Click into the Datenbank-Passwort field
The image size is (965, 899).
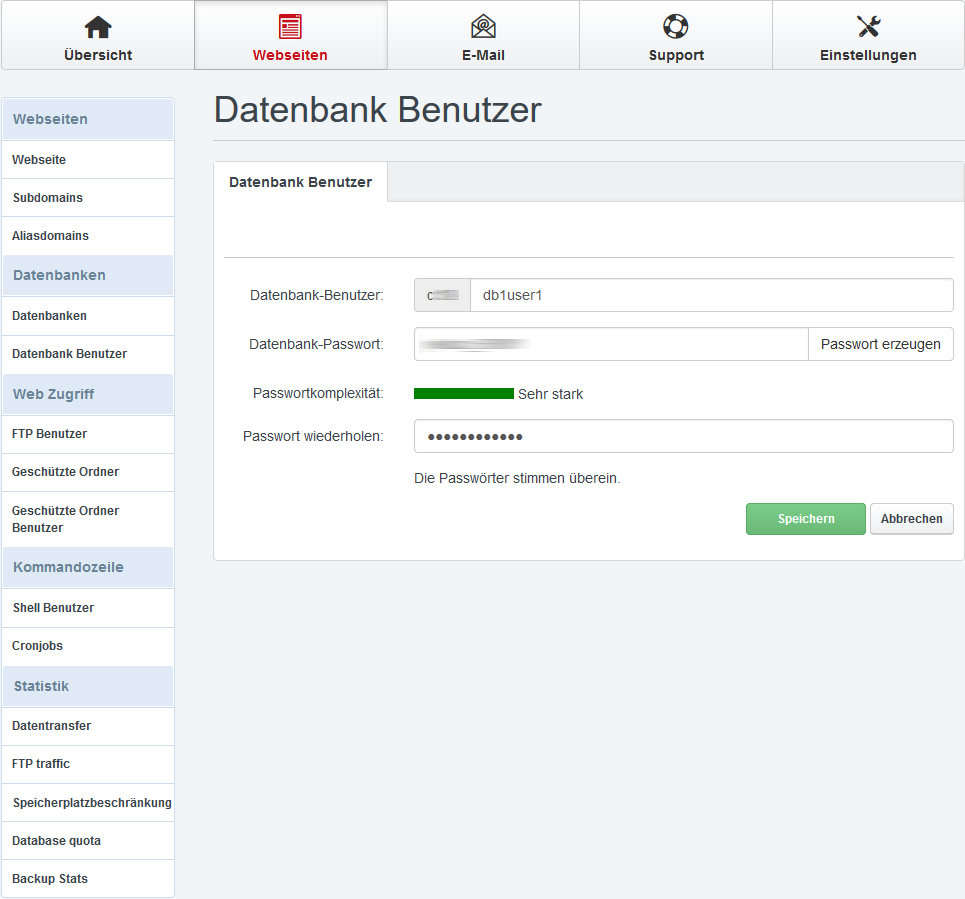click(610, 344)
